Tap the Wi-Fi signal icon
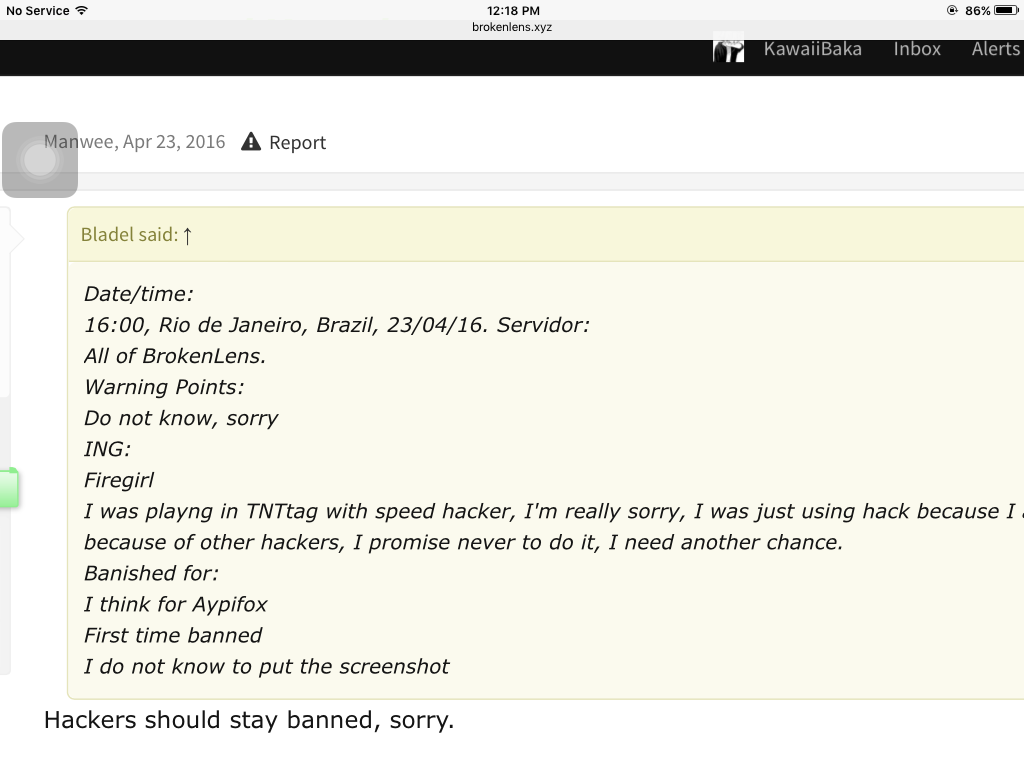 point(82,10)
